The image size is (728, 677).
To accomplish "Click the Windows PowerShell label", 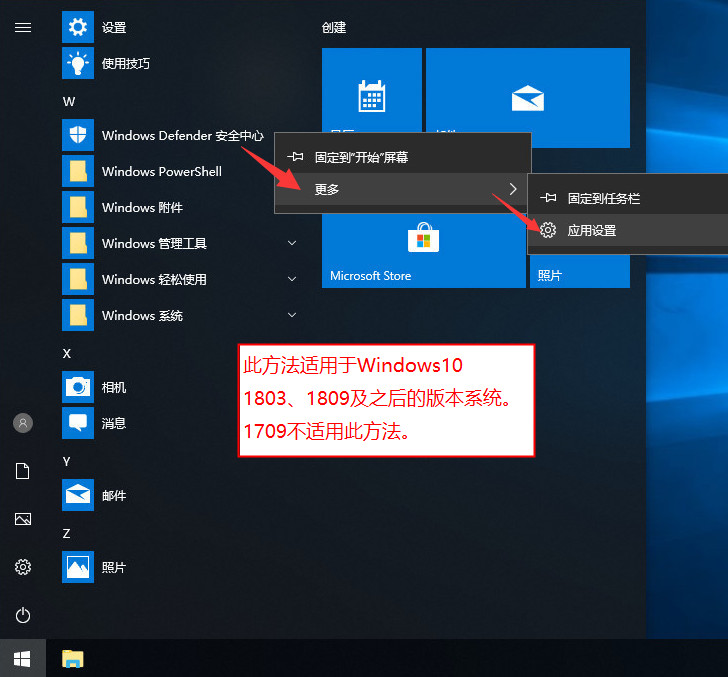I will click(x=162, y=171).
